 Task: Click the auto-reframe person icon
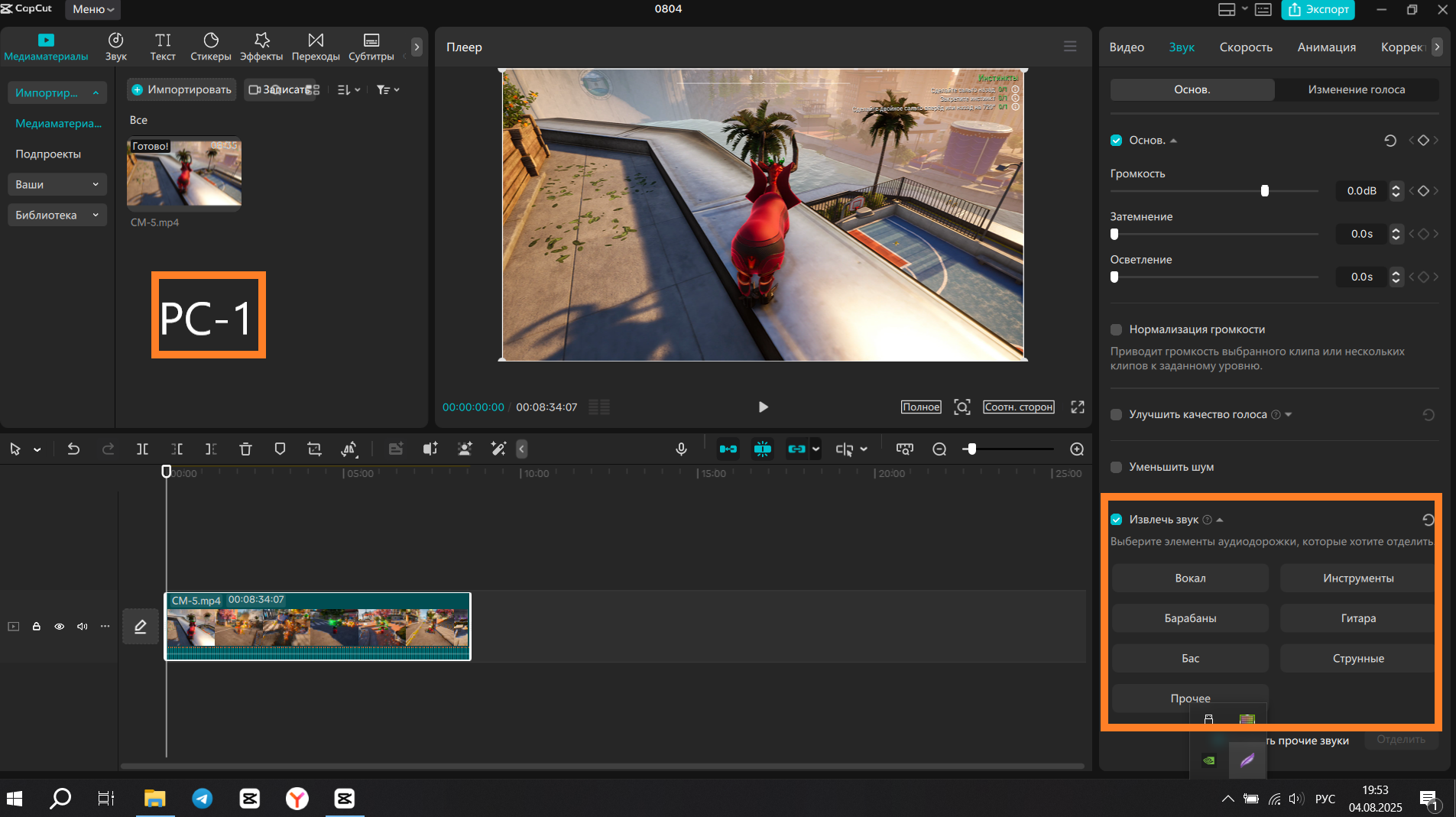[465, 449]
